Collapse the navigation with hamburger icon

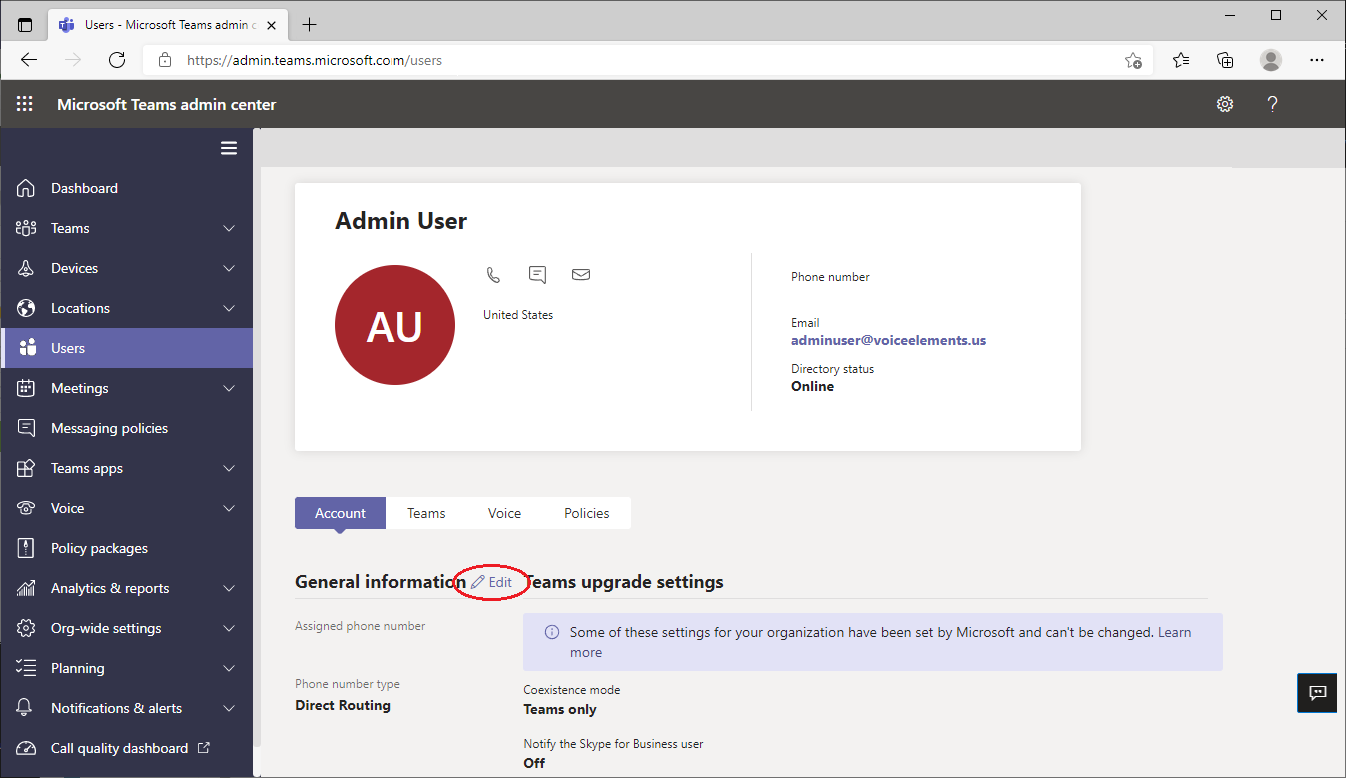[229, 148]
